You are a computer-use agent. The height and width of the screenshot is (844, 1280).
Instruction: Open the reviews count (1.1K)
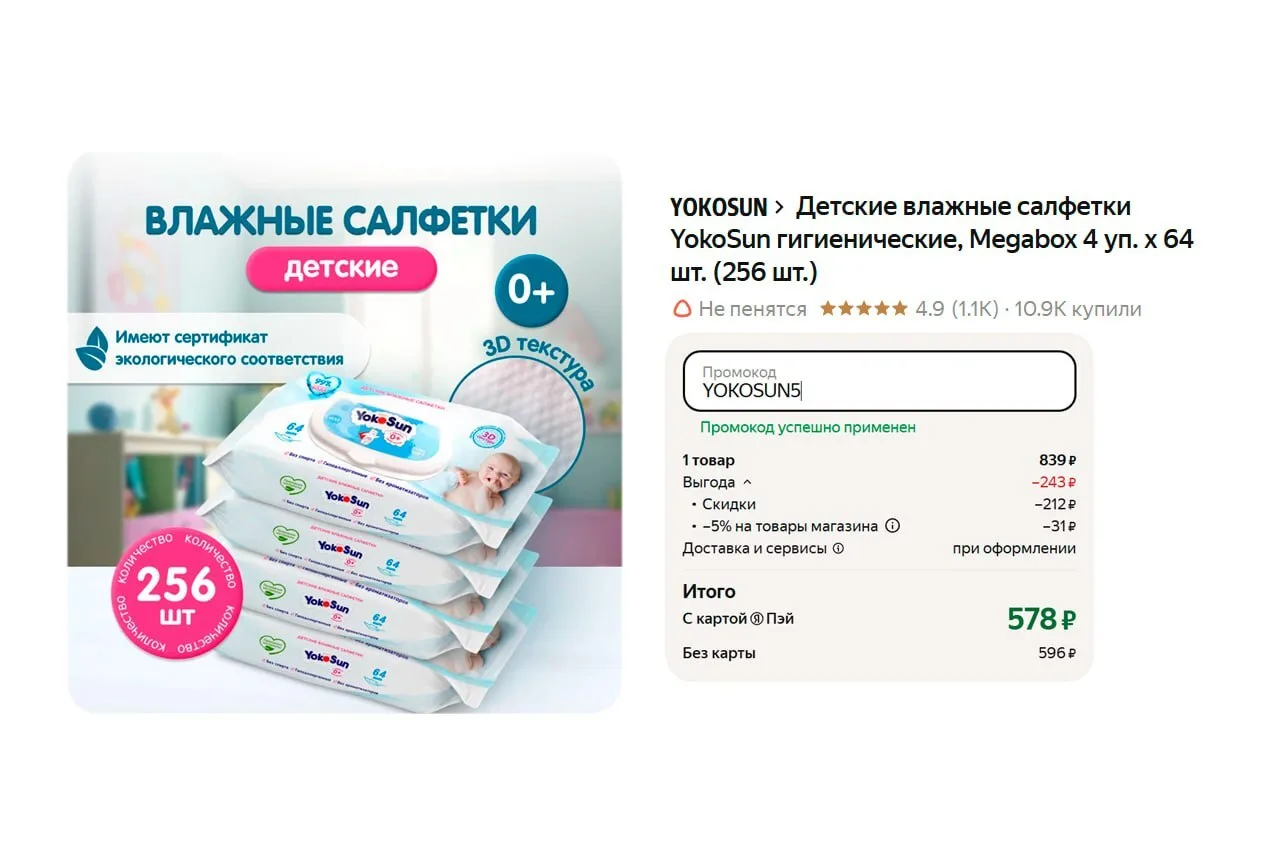(974, 309)
